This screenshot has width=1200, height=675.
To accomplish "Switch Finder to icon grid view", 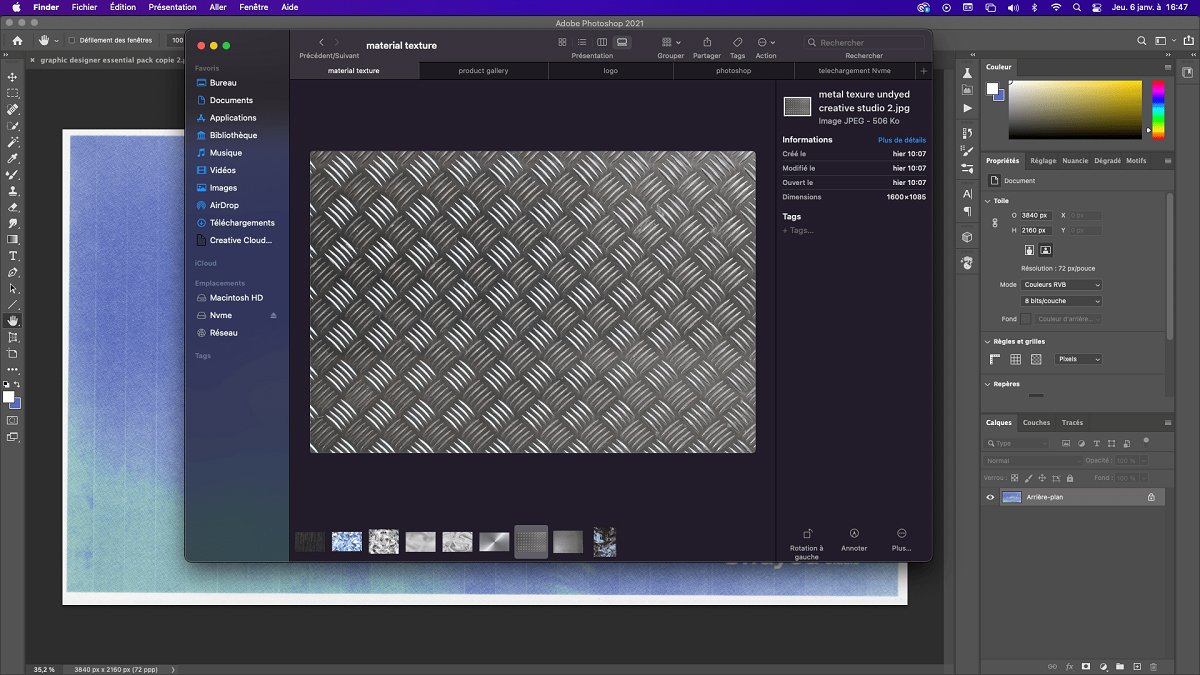I will (x=562, y=43).
